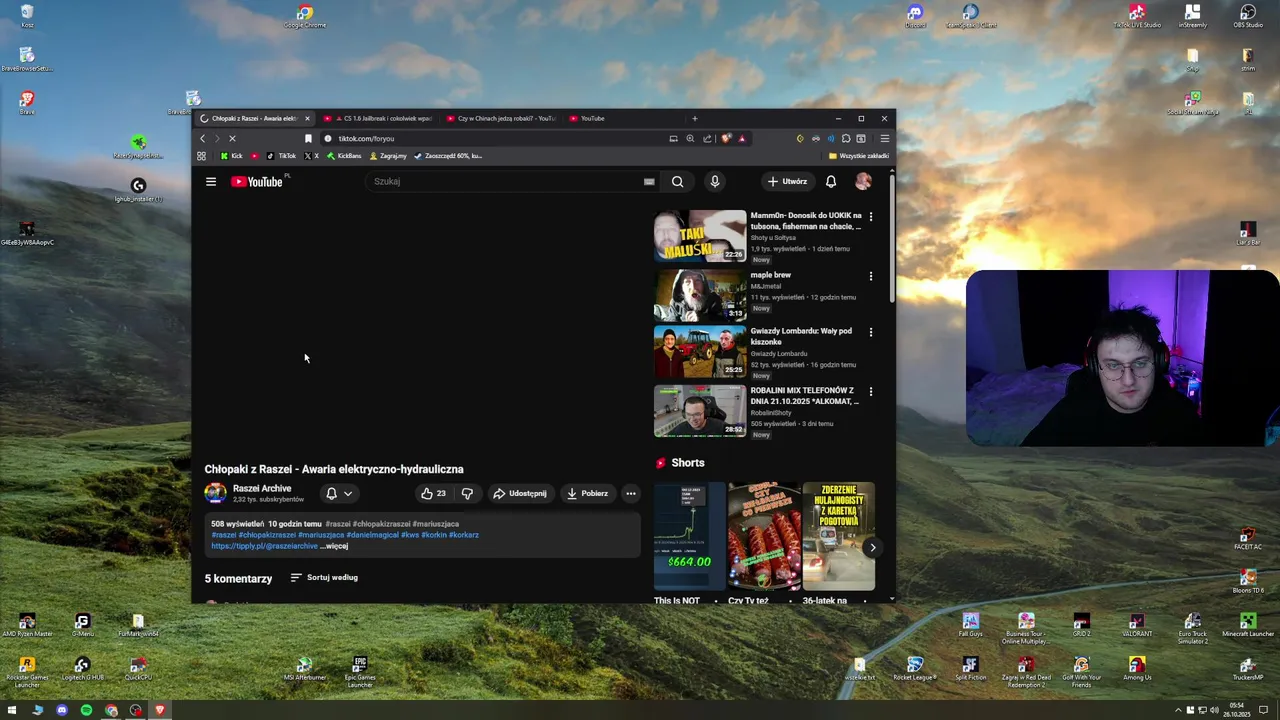Expand the description with ...więcej
The image size is (1280, 720).
[x=335, y=546]
